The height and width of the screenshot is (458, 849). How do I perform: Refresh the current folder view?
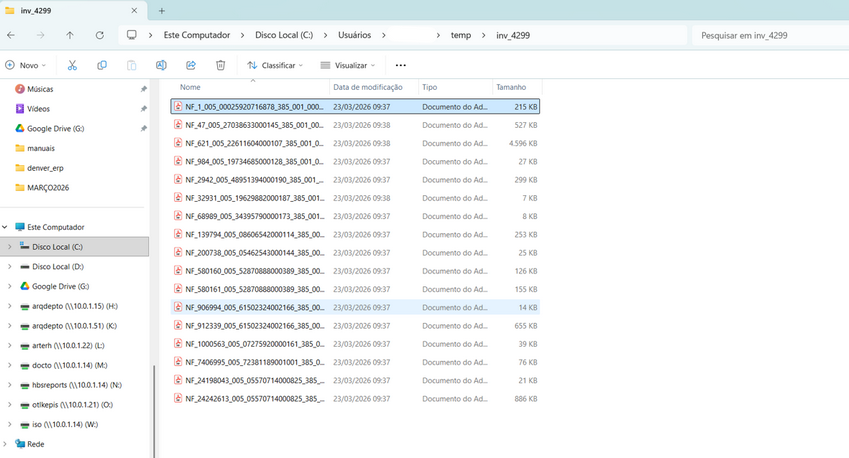coord(99,35)
